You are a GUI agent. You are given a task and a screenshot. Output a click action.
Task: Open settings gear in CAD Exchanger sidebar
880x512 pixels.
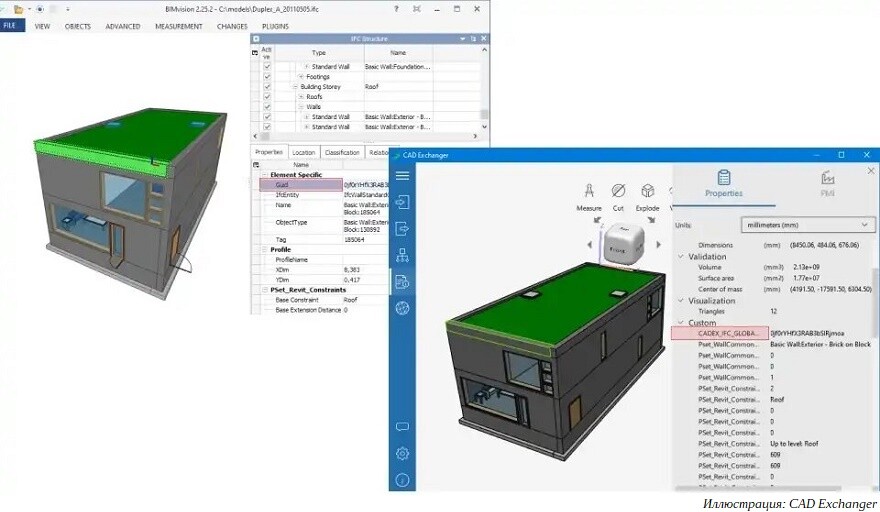coord(402,453)
